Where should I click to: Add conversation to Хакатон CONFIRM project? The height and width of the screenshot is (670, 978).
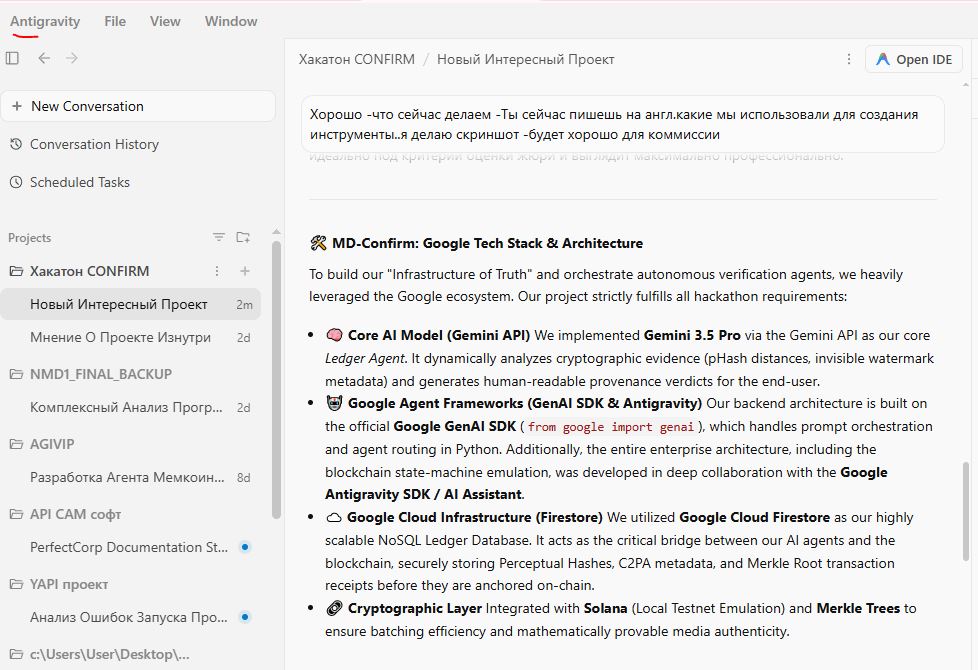point(244,271)
